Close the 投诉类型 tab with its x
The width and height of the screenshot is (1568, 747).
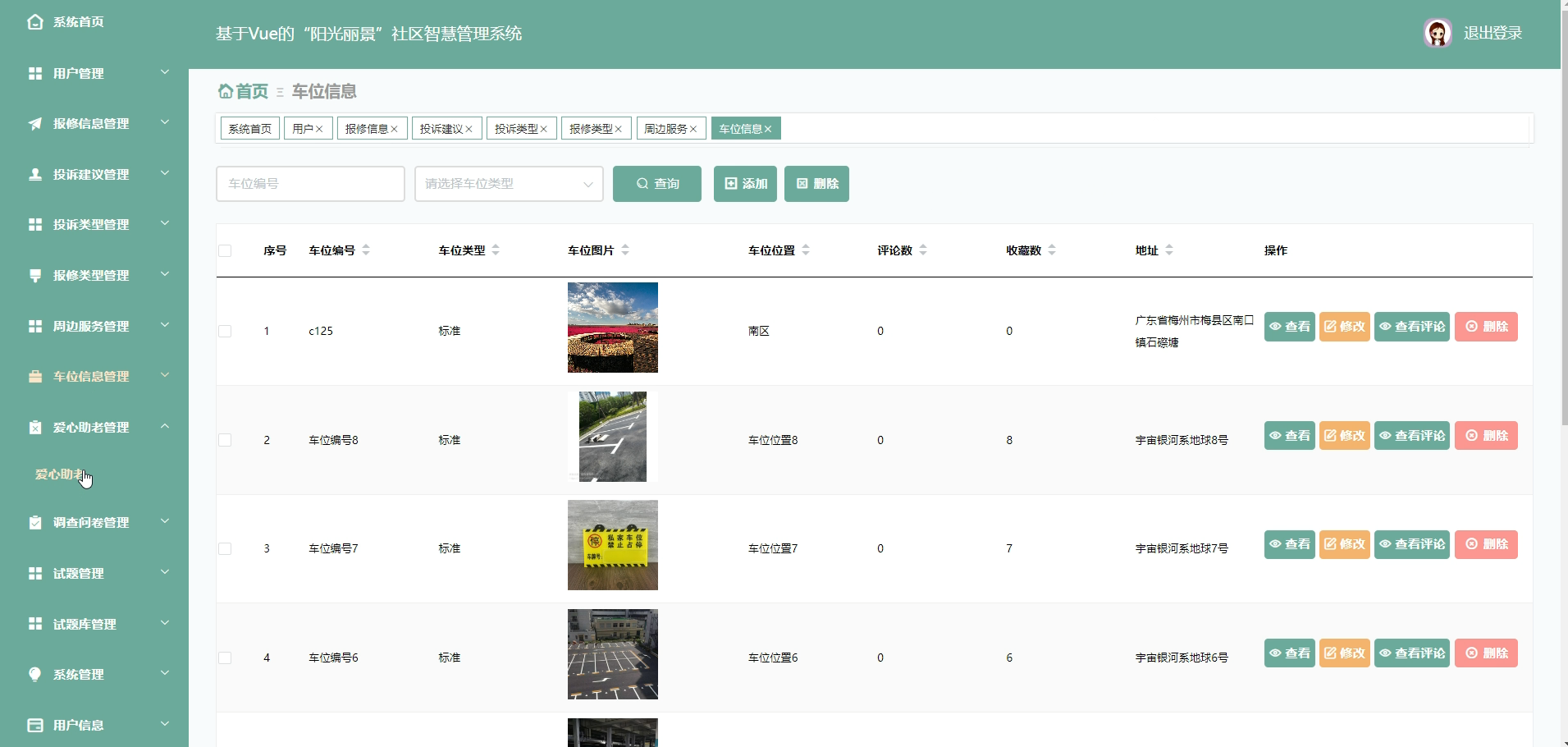point(543,129)
